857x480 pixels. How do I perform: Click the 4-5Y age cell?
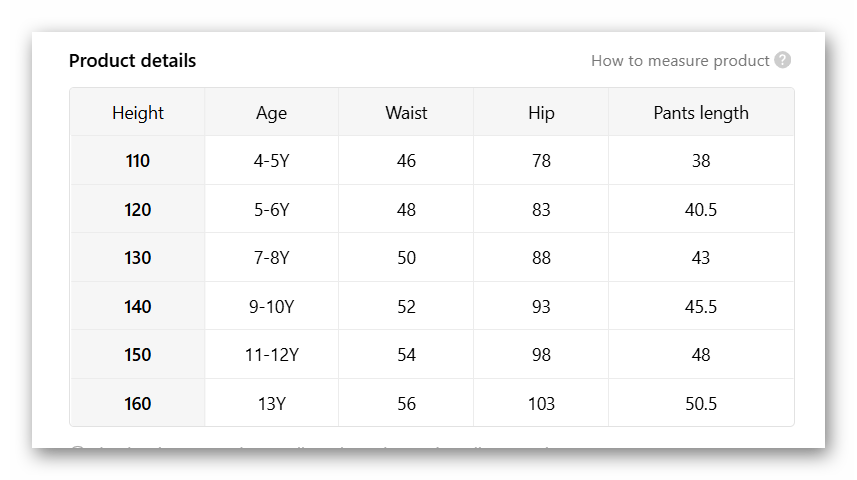pos(271,161)
